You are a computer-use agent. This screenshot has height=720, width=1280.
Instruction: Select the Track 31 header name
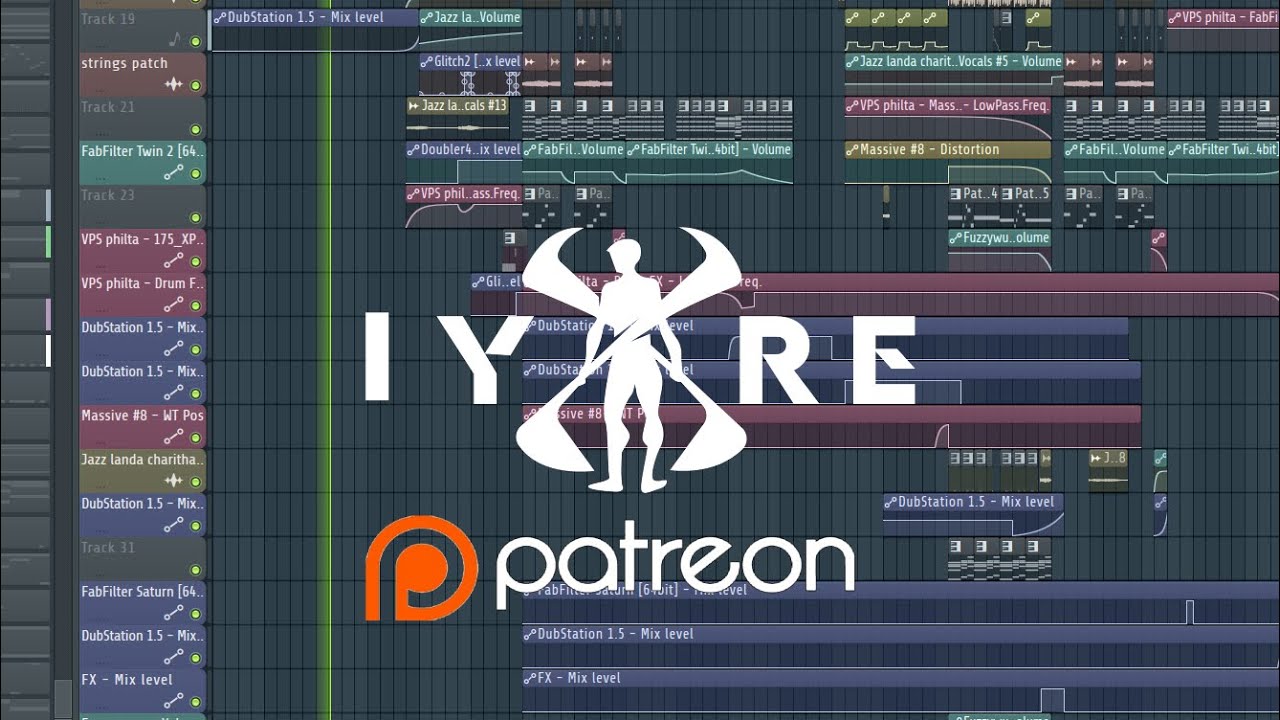pyautogui.click(x=108, y=547)
